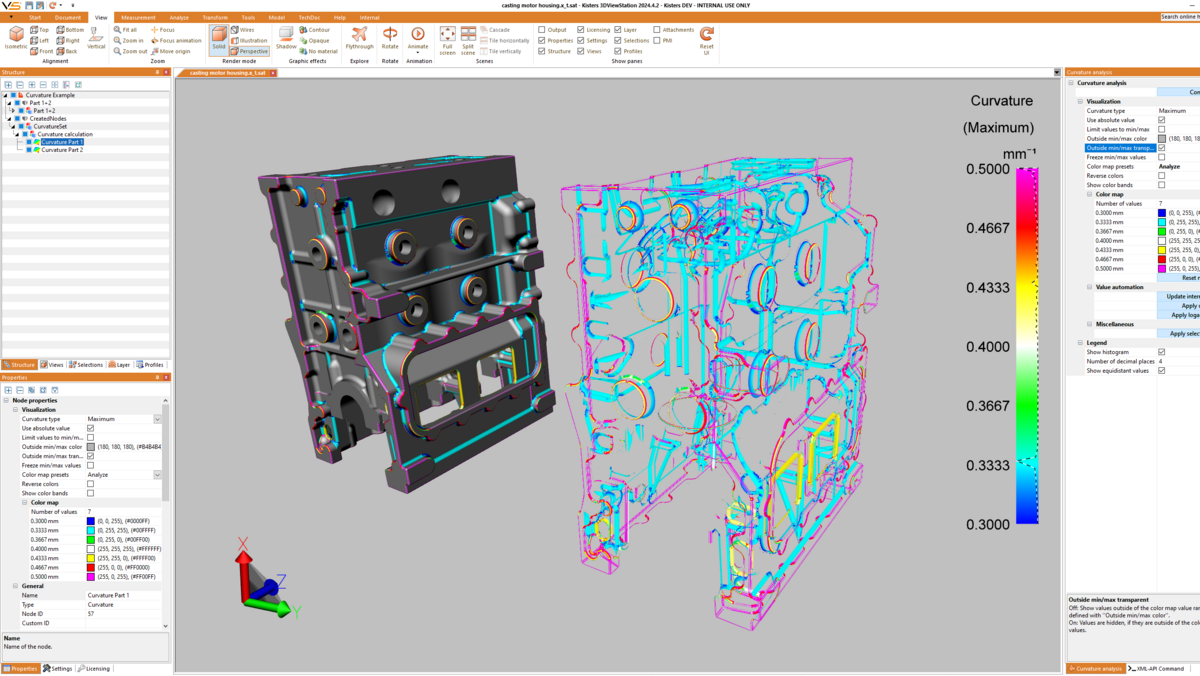Align view to Back
Viewport: 1200px width, 676px height.
coord(67,51)
